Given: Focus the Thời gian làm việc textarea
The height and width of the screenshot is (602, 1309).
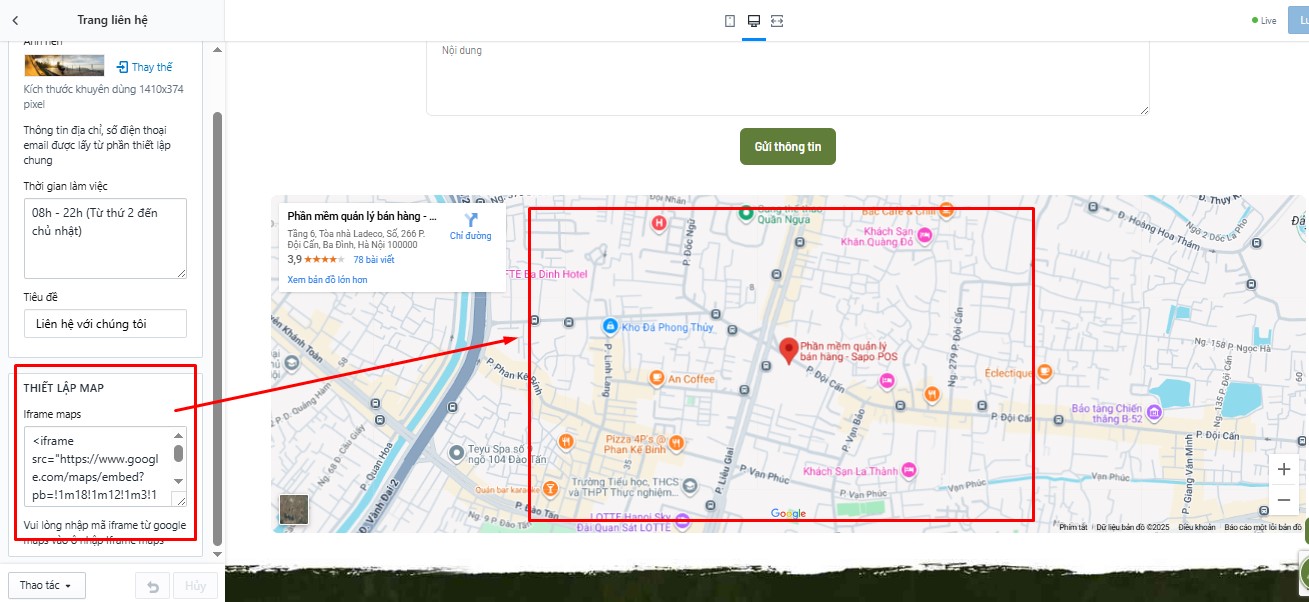Looking at the screenshot, I should [x=105, y=238].
